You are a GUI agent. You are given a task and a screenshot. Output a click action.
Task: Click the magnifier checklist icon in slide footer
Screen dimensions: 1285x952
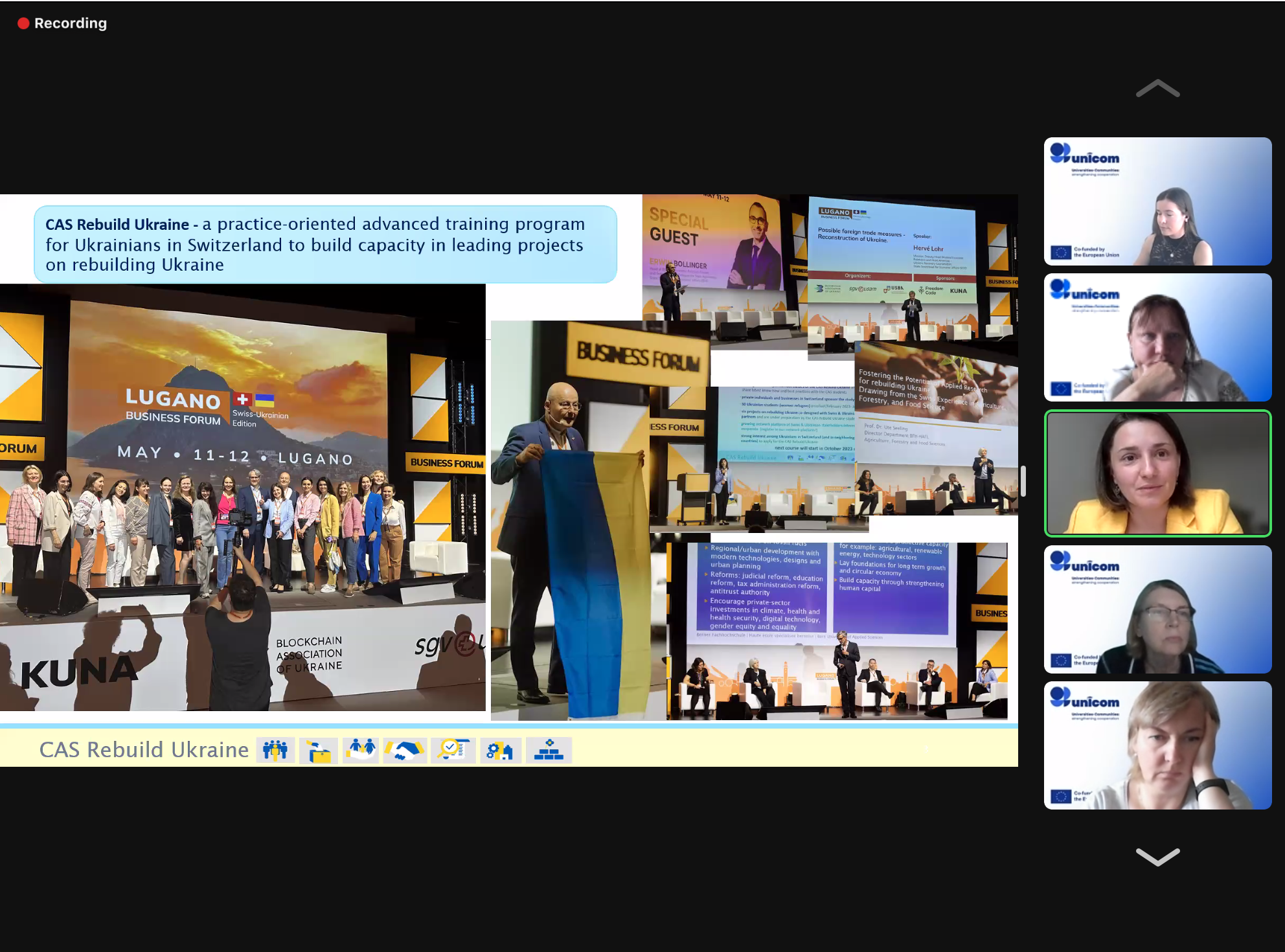453,750
